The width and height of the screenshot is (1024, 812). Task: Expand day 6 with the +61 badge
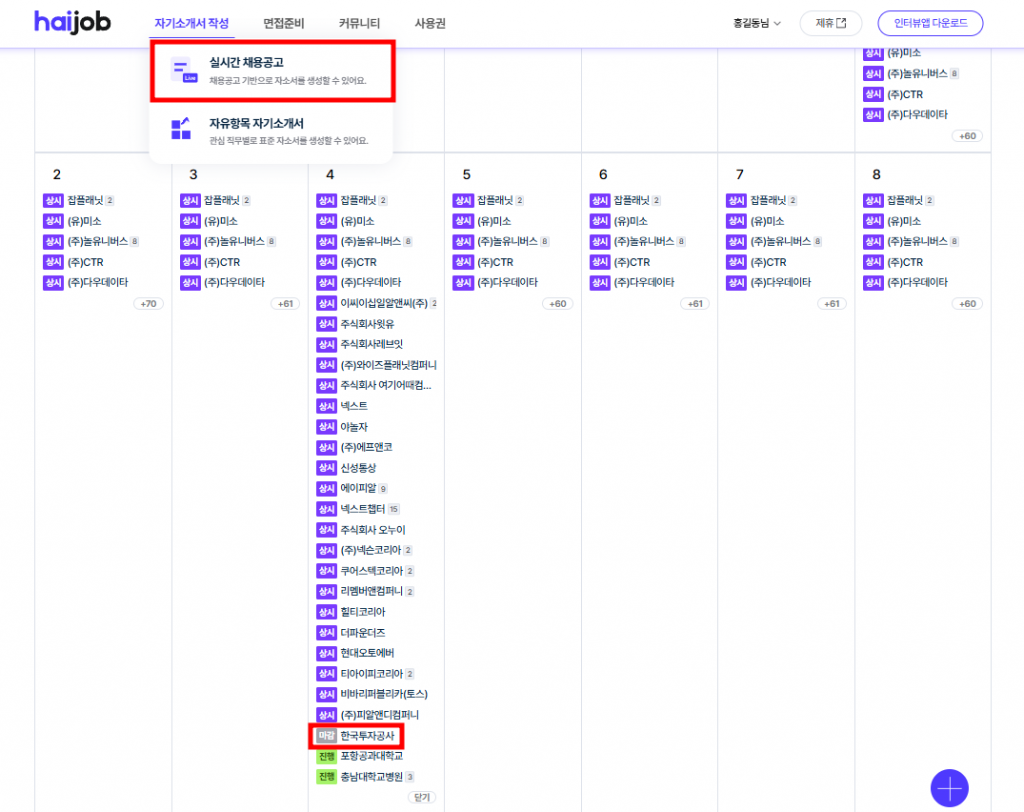695,304
